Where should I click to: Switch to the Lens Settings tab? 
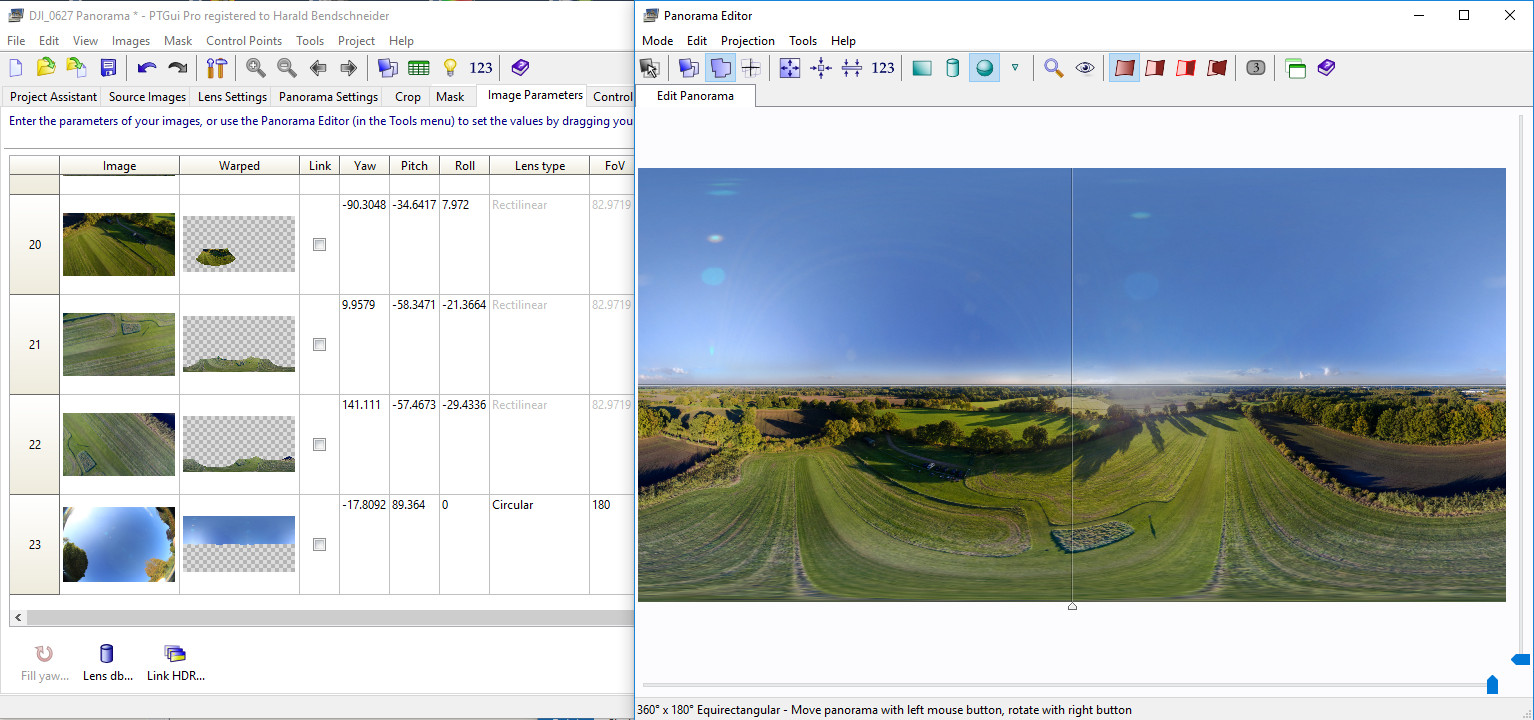tap(232, 97)
